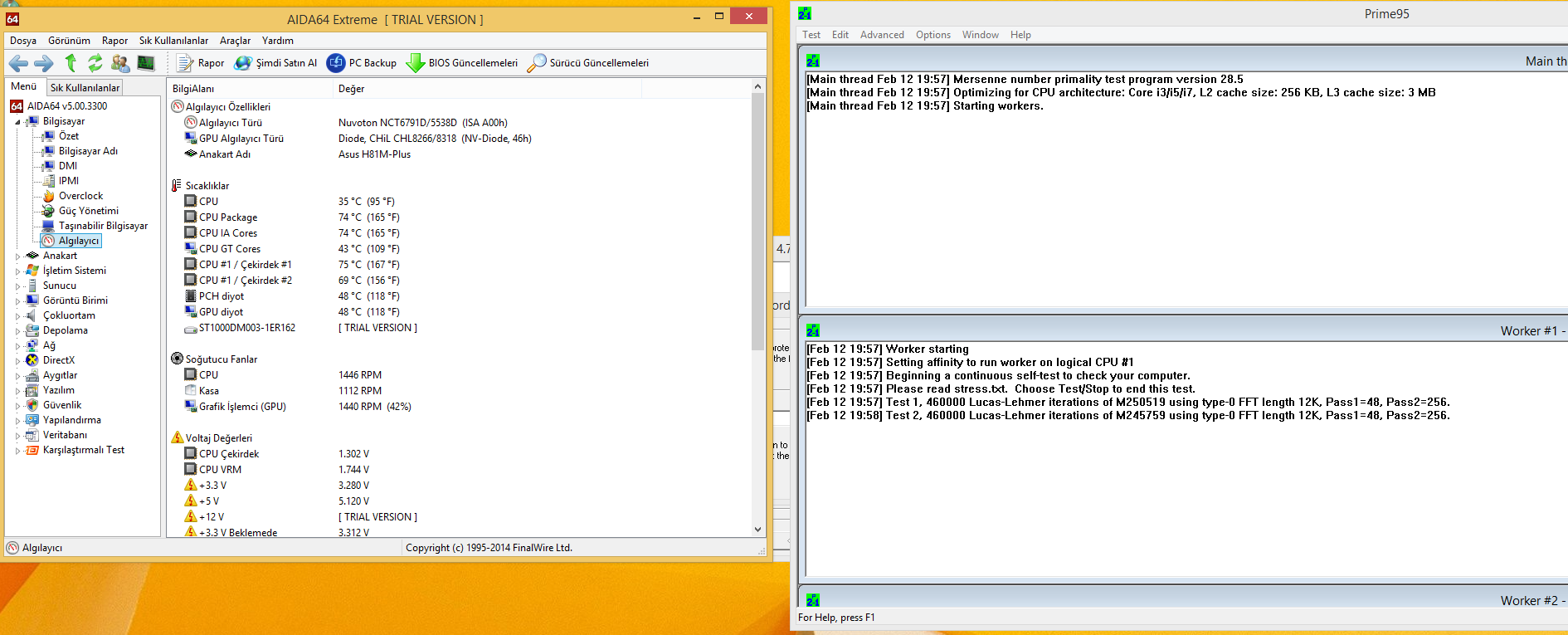Click scroll down arrow in AIDA64 list
This screenshot has width=1568, height=635.
757,530
